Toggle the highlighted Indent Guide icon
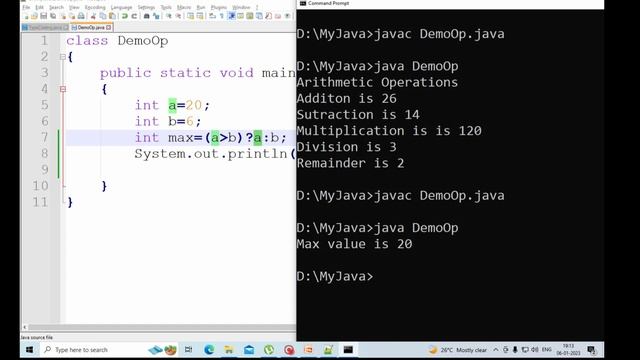The width and height of the screenshot is (640, 360). pos(231,16)
